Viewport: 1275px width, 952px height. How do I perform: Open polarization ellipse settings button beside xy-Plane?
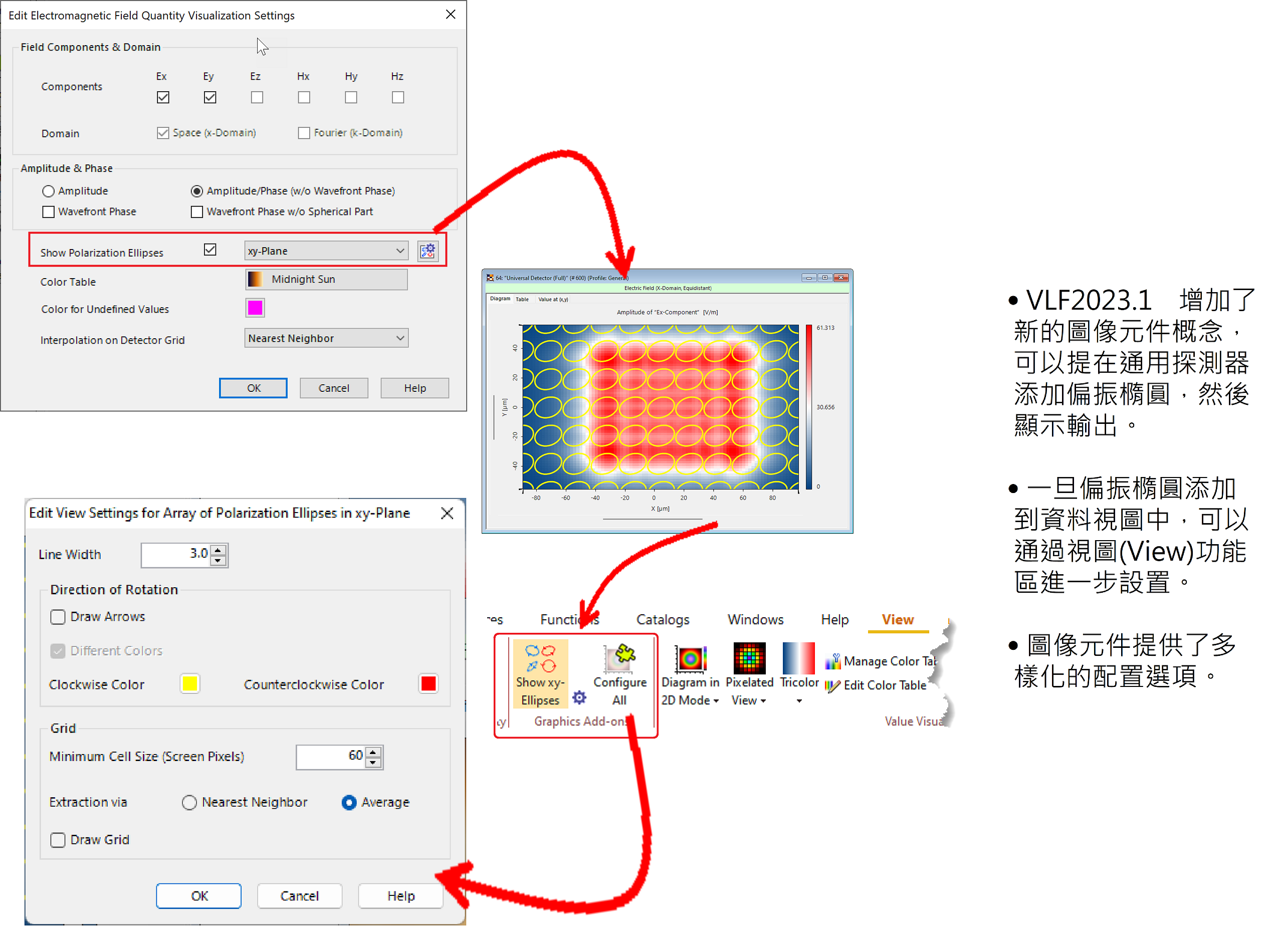click(428, 251)
